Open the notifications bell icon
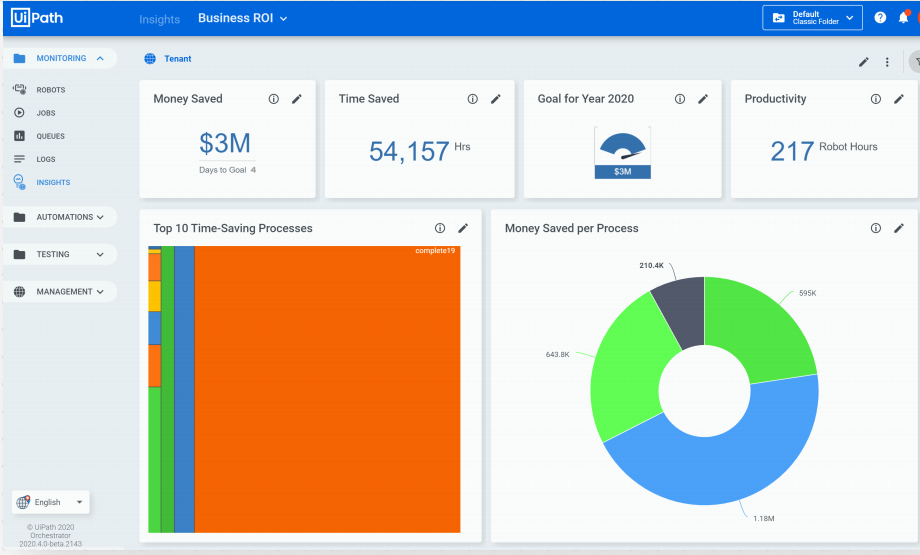The height and width of the screenshot is (555, 920). 904,18
